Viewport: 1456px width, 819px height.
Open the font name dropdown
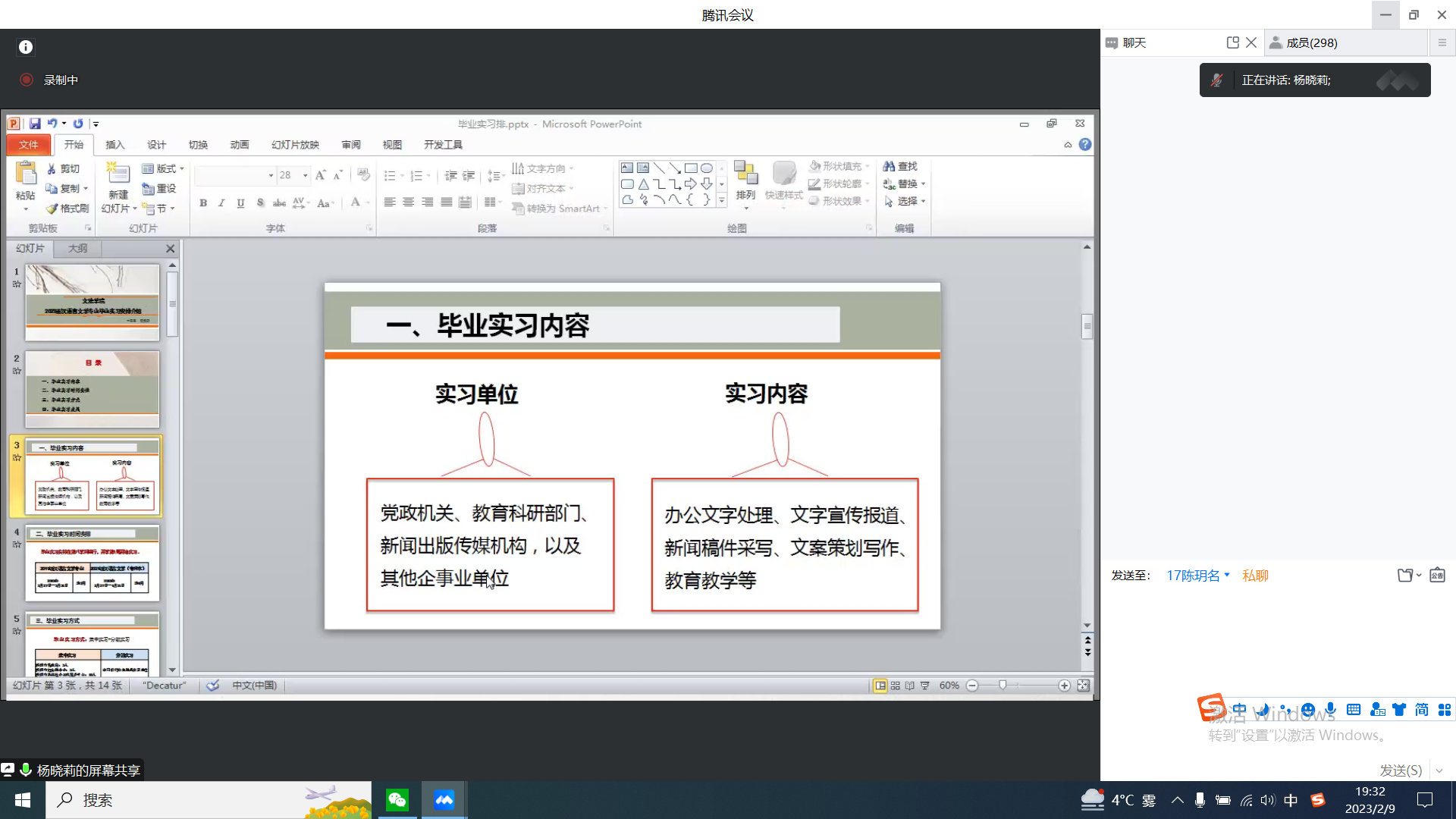pos(271,175)
